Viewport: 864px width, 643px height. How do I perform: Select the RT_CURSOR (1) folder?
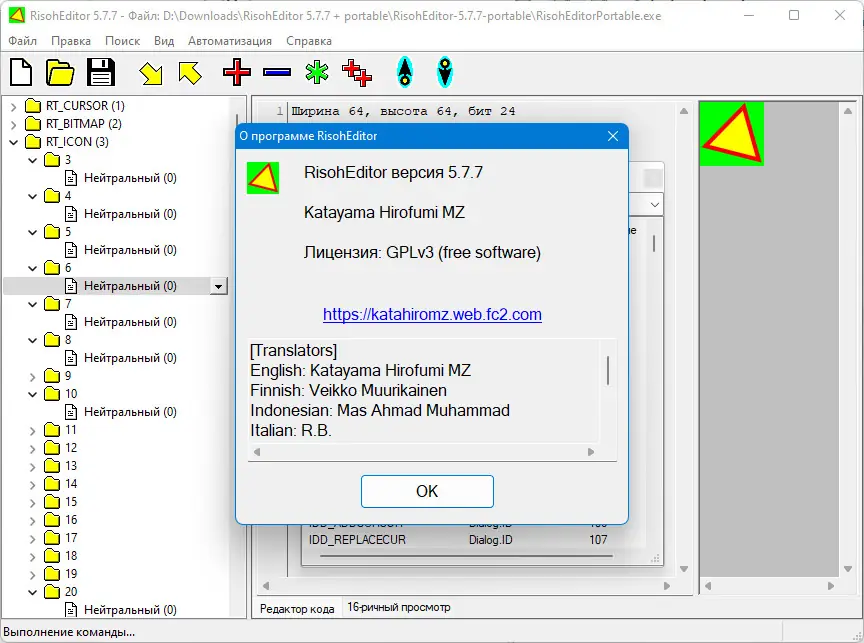(85, 105)
